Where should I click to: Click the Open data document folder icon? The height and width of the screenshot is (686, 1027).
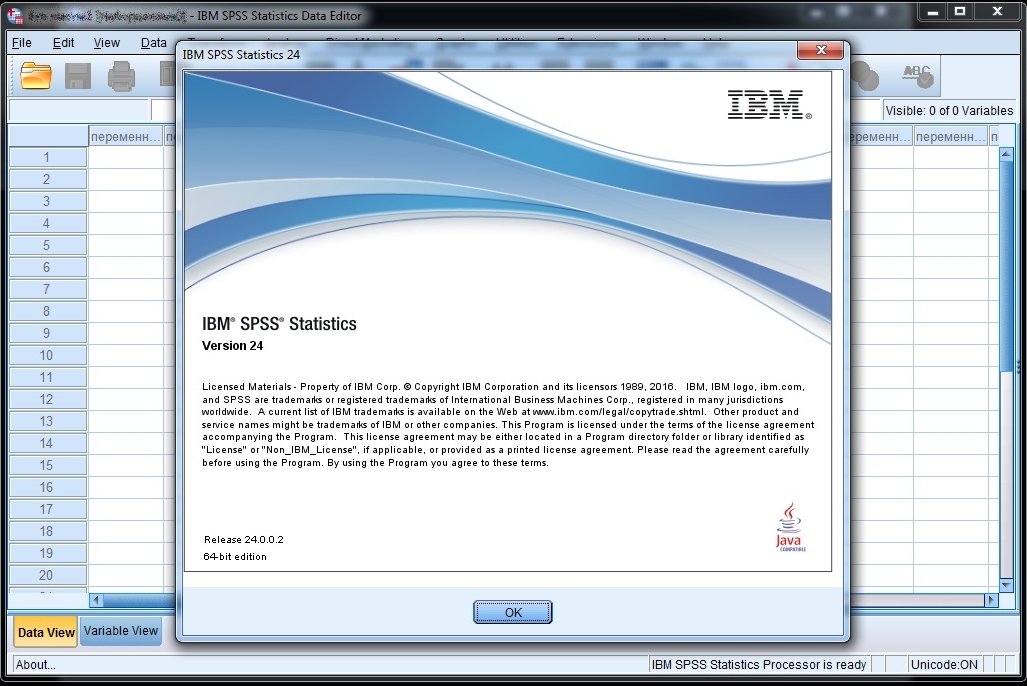click(36, 76)
